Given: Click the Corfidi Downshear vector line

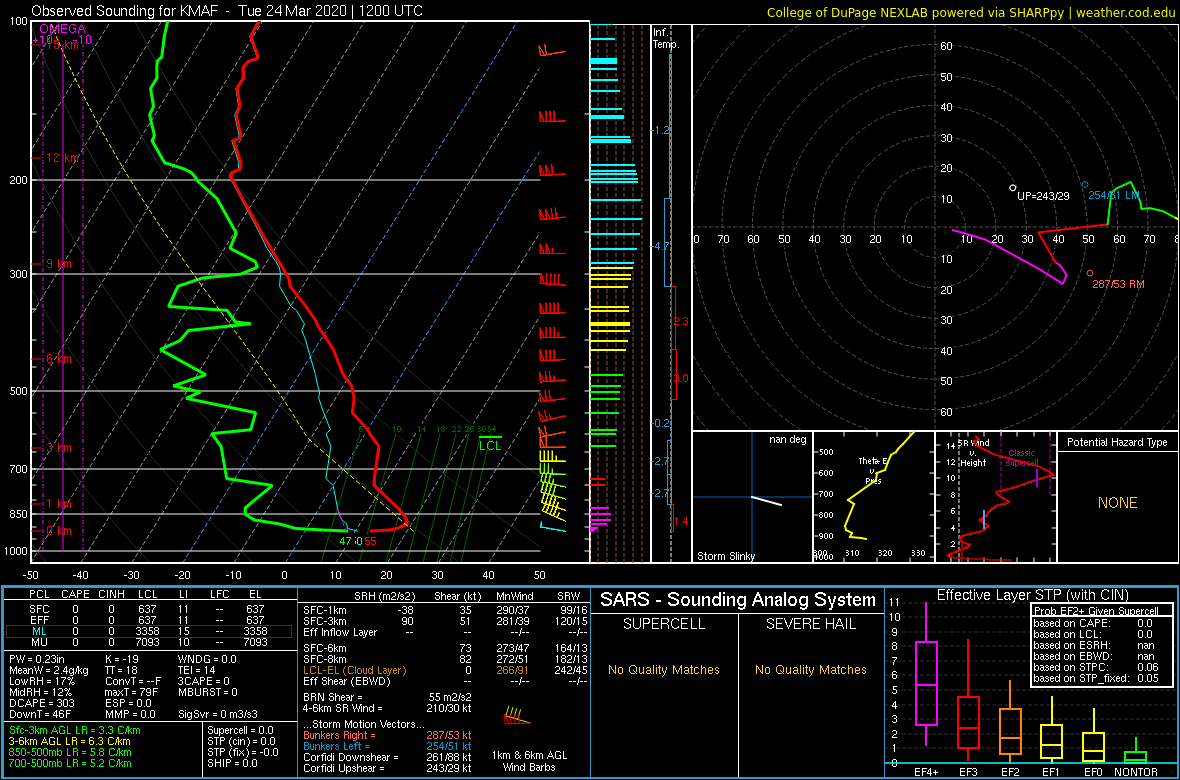Looking at the screenshot, I should tap(388, 757).
